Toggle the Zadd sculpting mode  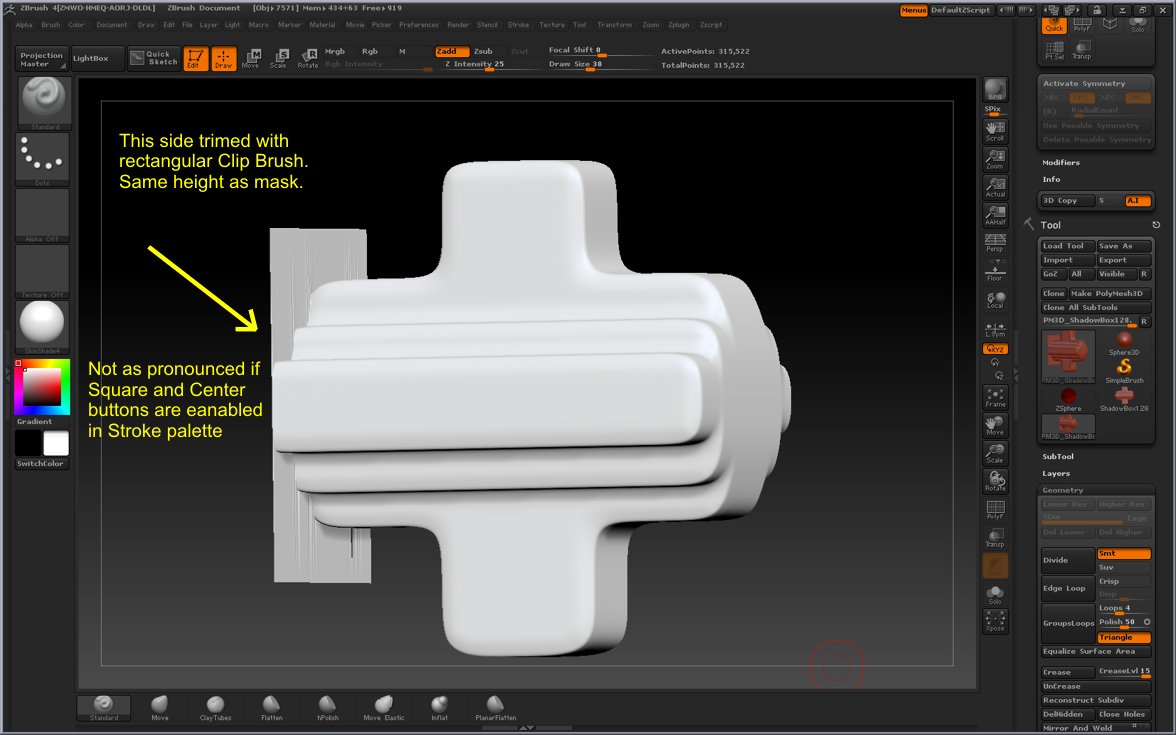(x=452, y=50)
